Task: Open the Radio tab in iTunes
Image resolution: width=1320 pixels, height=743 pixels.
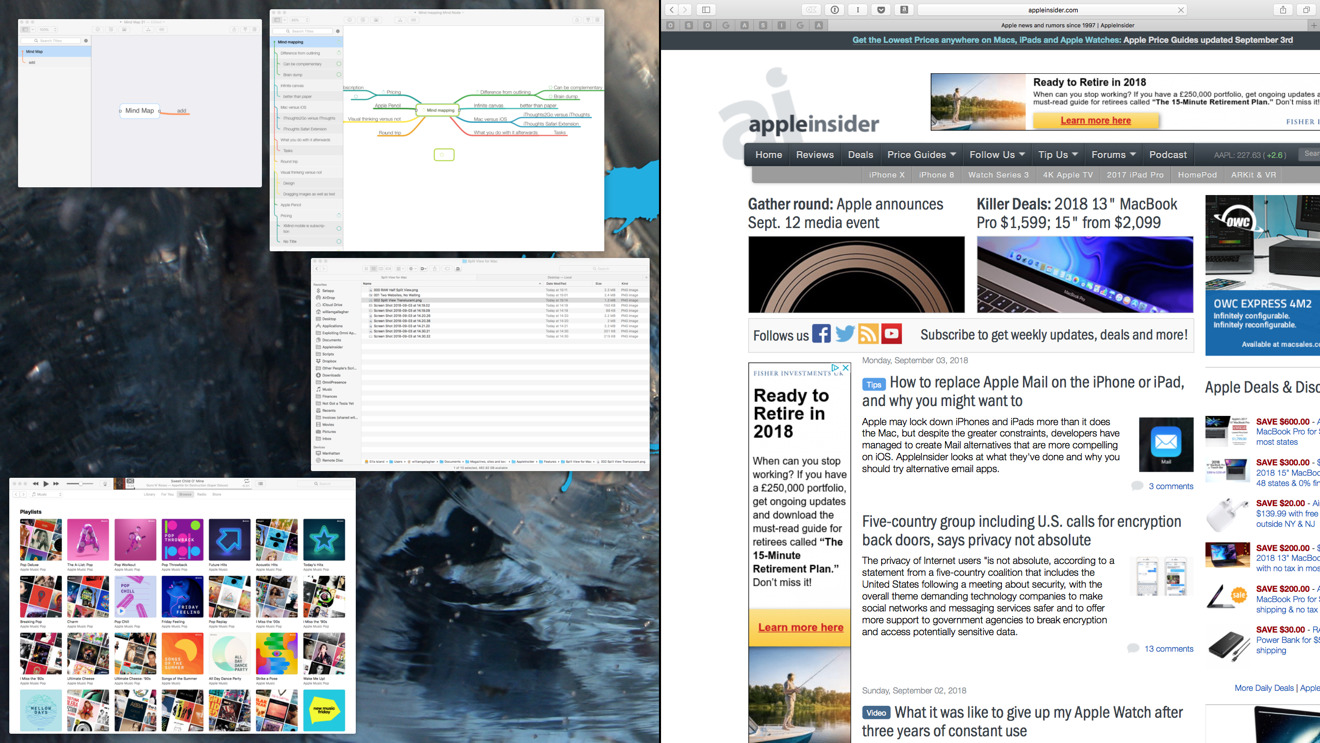Action: (x=202, y=494)
